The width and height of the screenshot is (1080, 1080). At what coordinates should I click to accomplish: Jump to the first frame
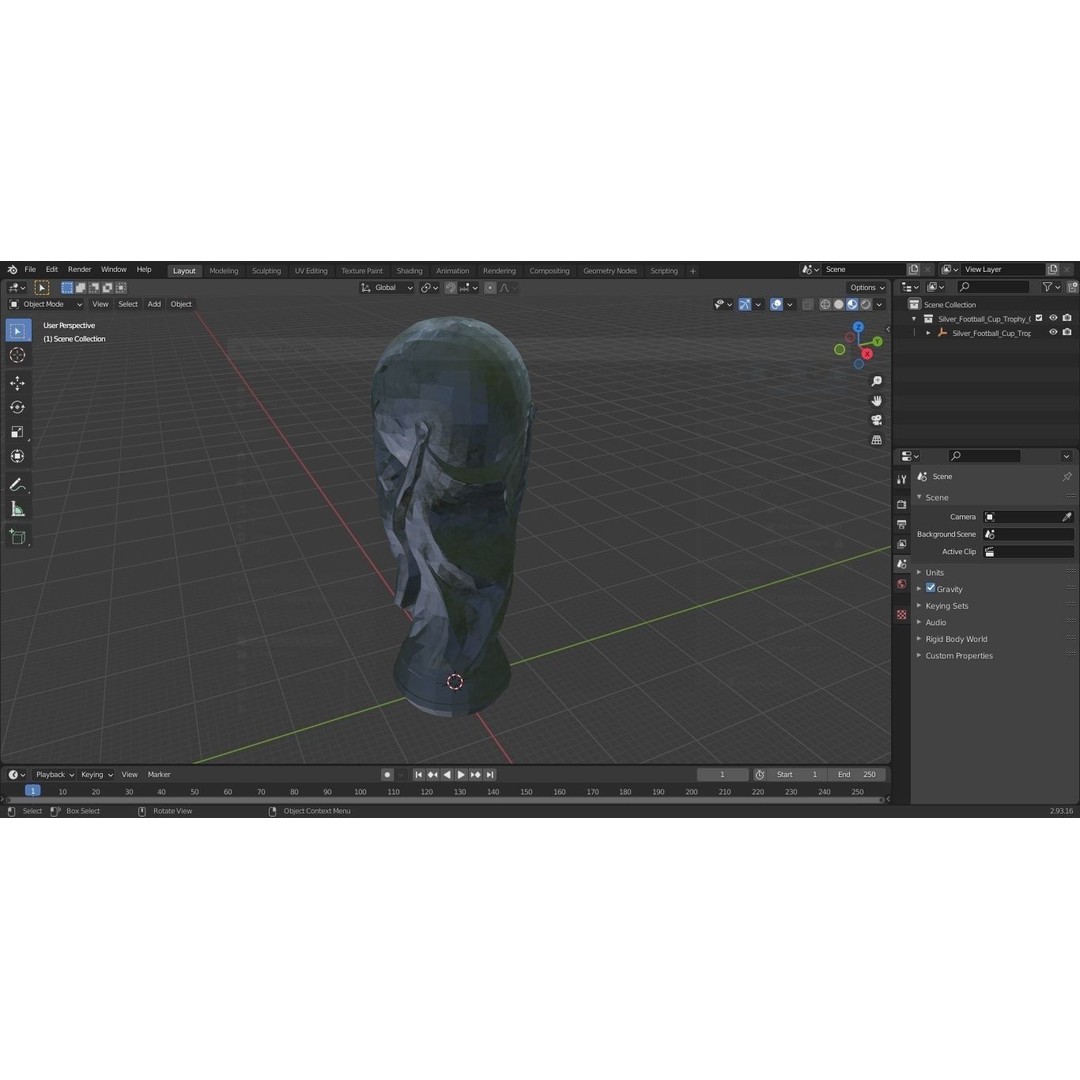418,775
